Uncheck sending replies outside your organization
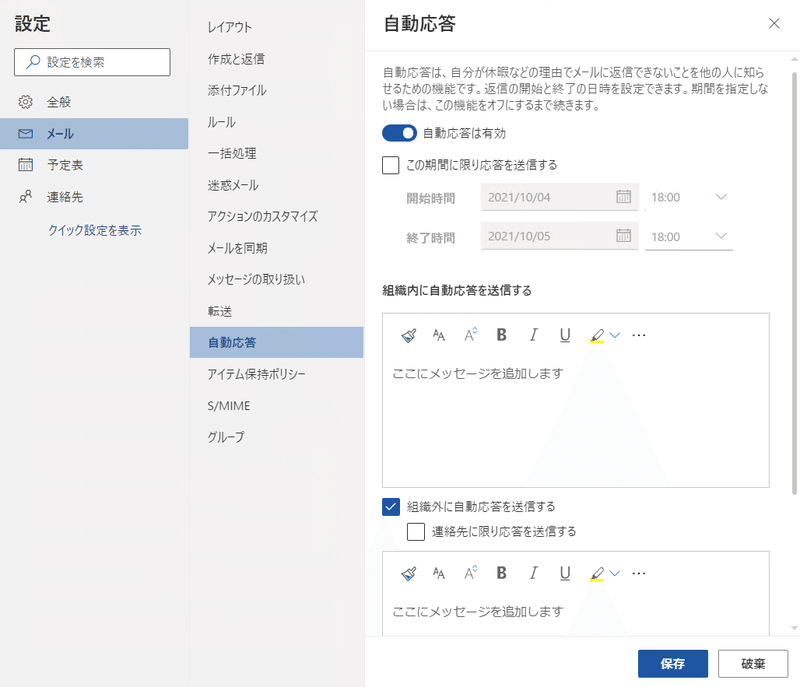This screenshot has width=800, height=687. 390,506
